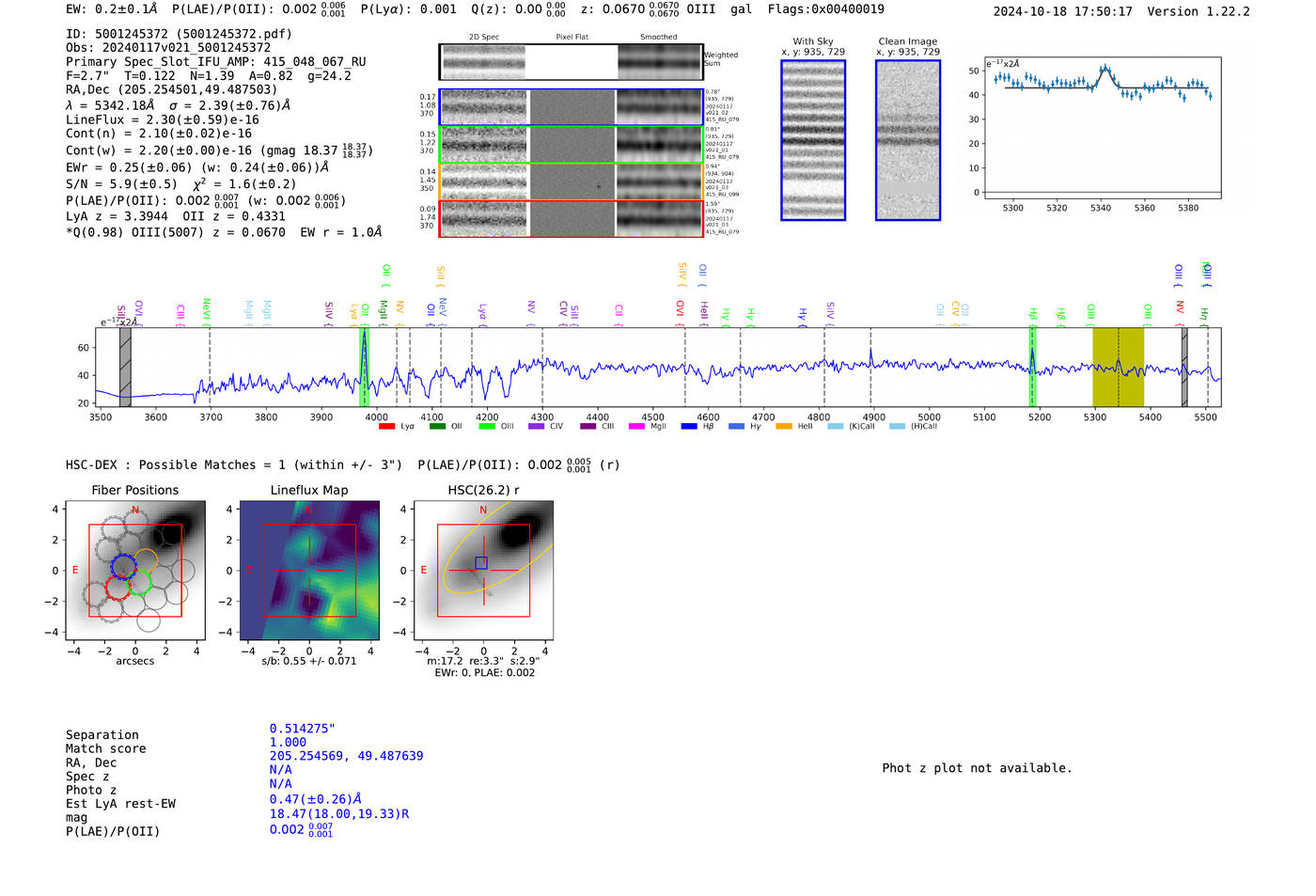Viewport: 1316px width, 896px height.
Task: Click the ID: 5001245372 line
Action: click(x=179, y=34)
